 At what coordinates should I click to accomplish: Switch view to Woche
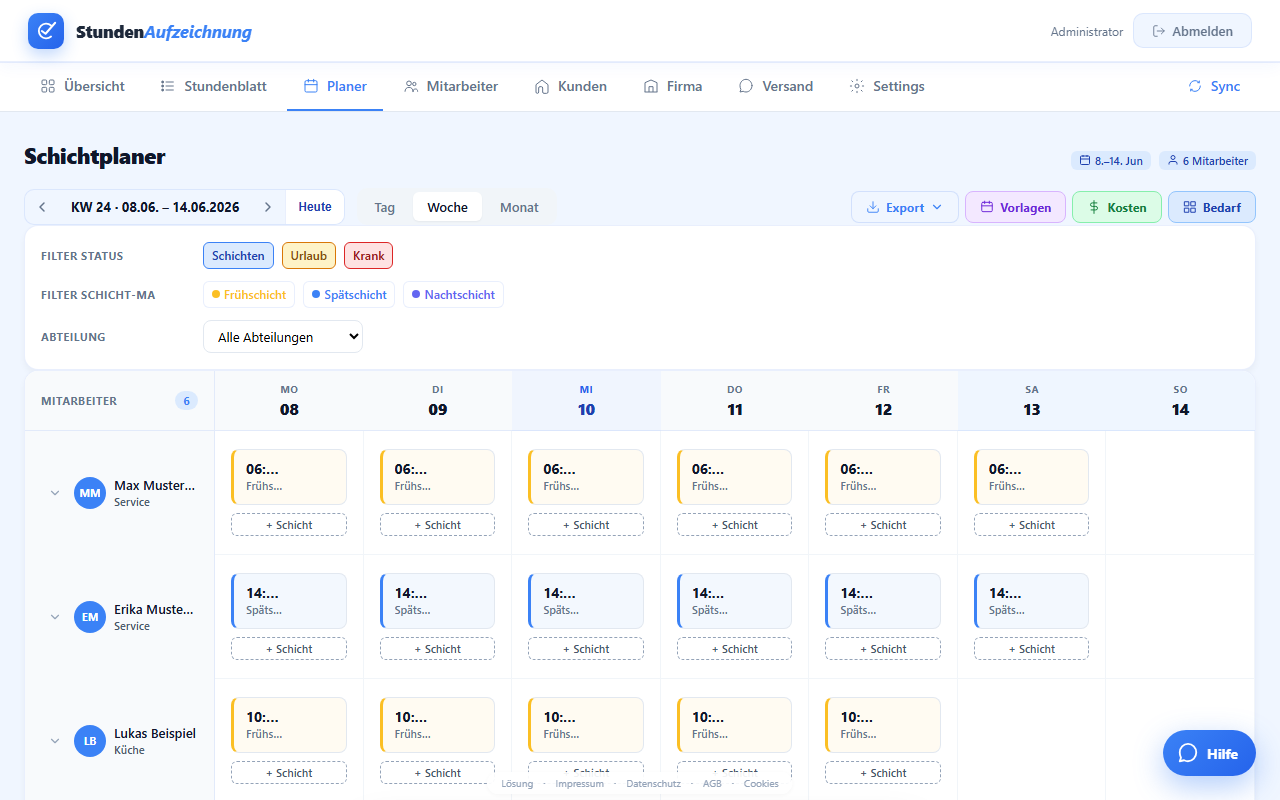coord(448,207)
